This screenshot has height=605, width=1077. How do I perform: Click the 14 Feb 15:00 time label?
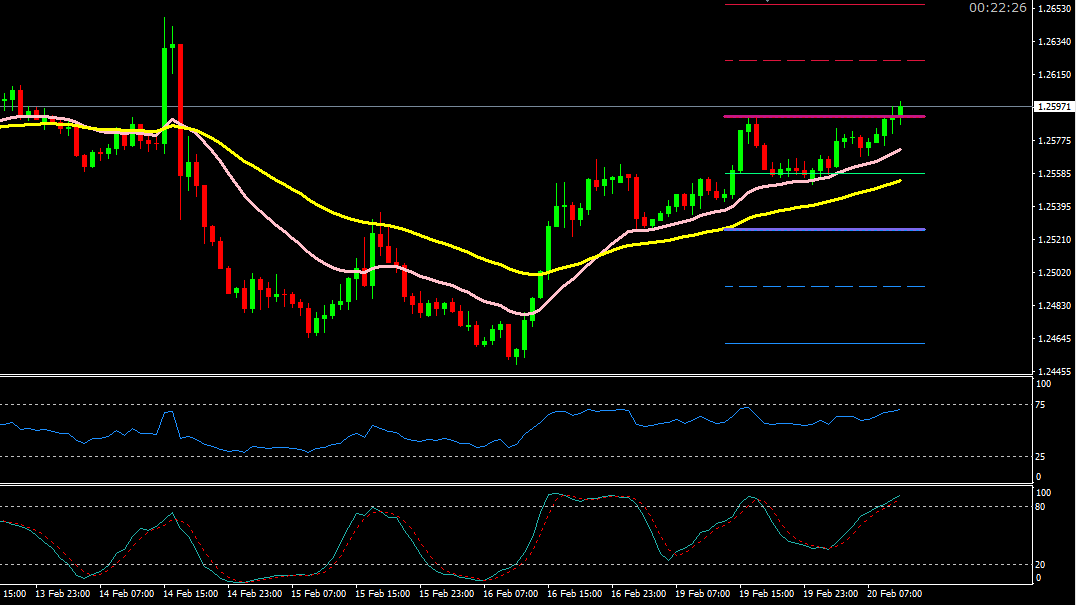[190, 593]
